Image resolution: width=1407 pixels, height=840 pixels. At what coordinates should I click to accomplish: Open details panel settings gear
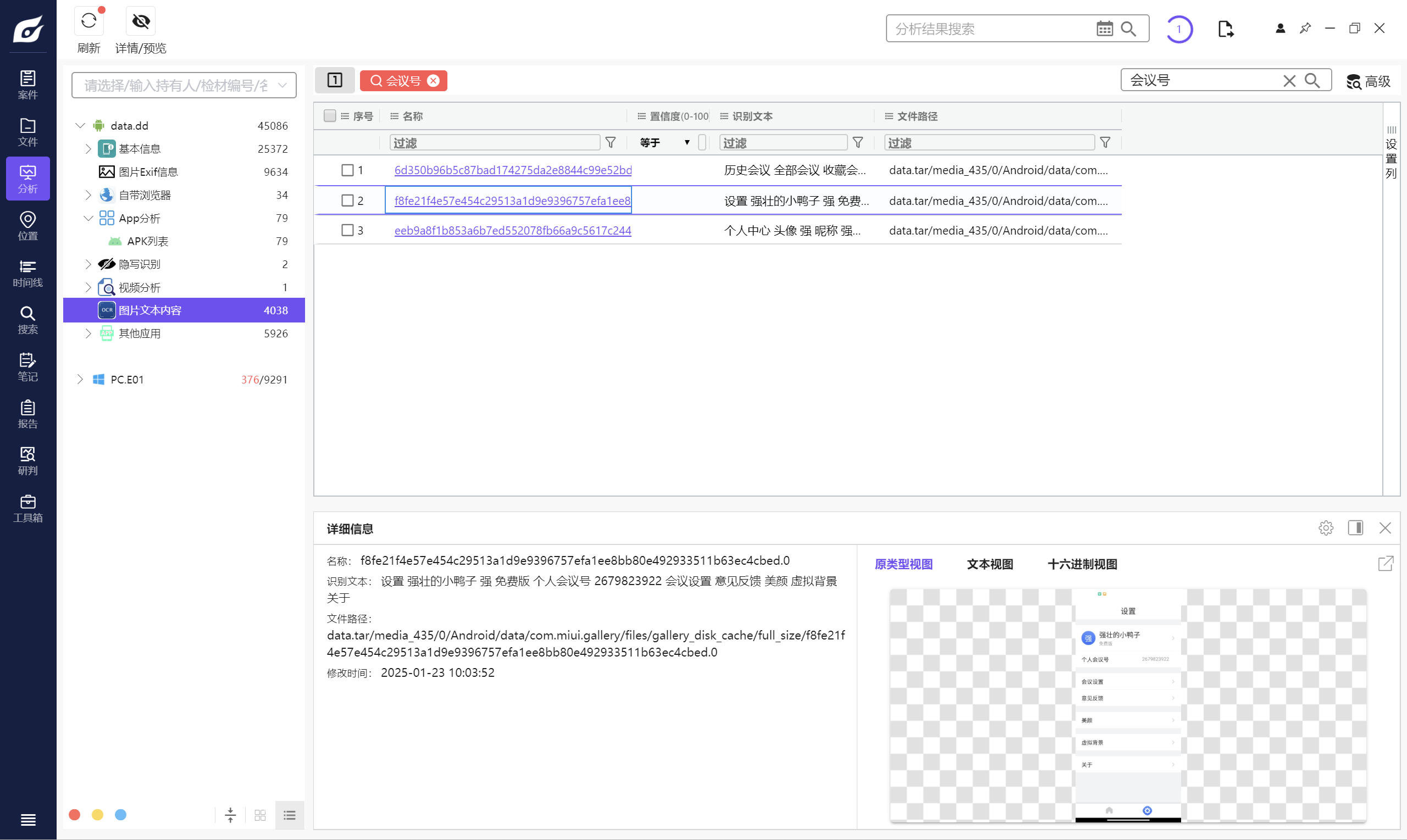tap(1326, 527)
